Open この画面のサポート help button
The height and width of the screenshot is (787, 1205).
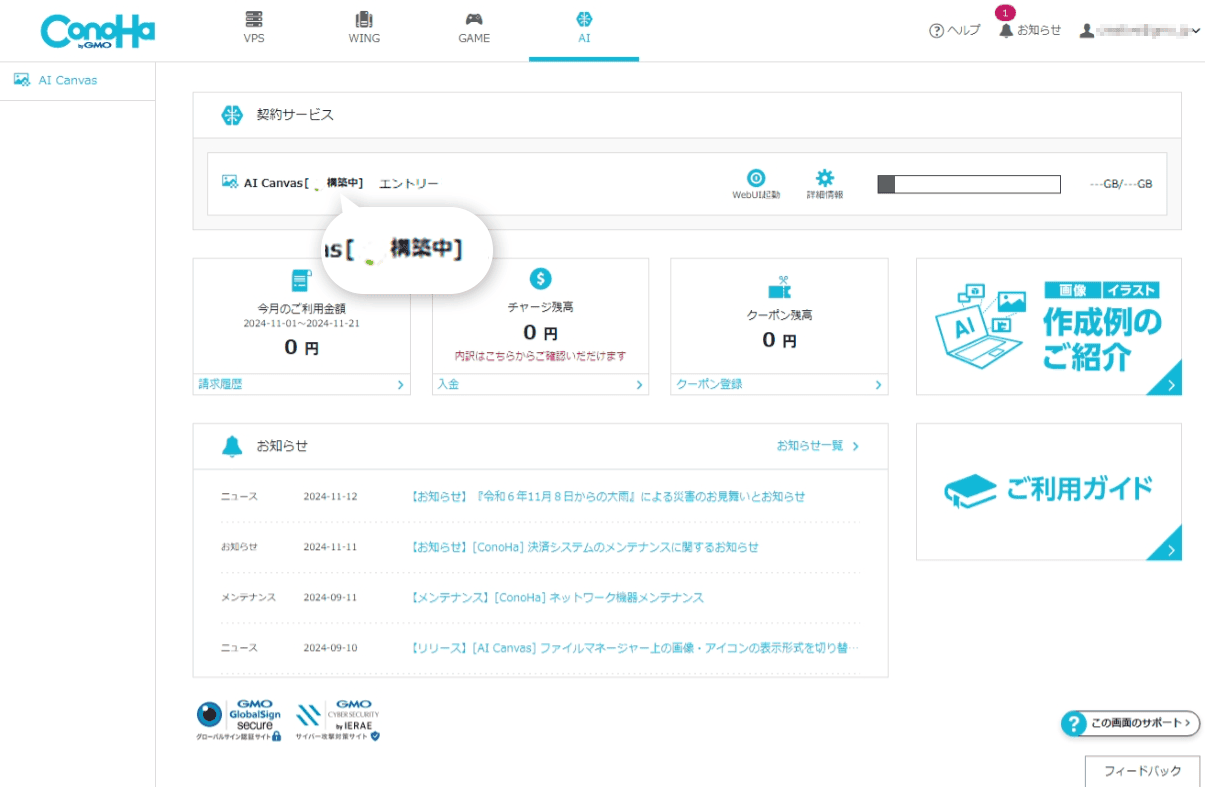point(1130,723)
